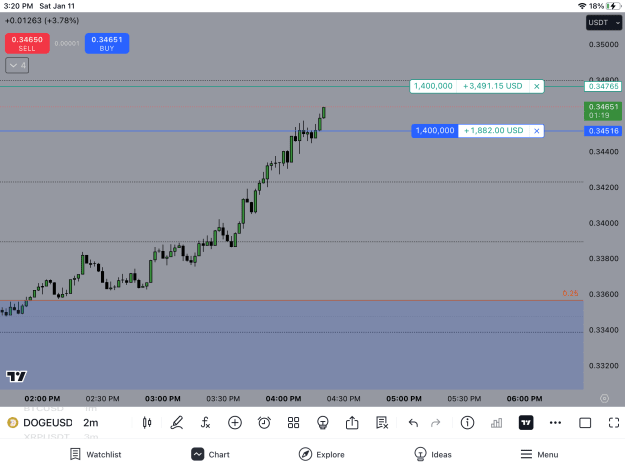Select the rectangle layout icon
Image resolution: width=625 pixels, height=469 pixels.
tap(585, 423)
